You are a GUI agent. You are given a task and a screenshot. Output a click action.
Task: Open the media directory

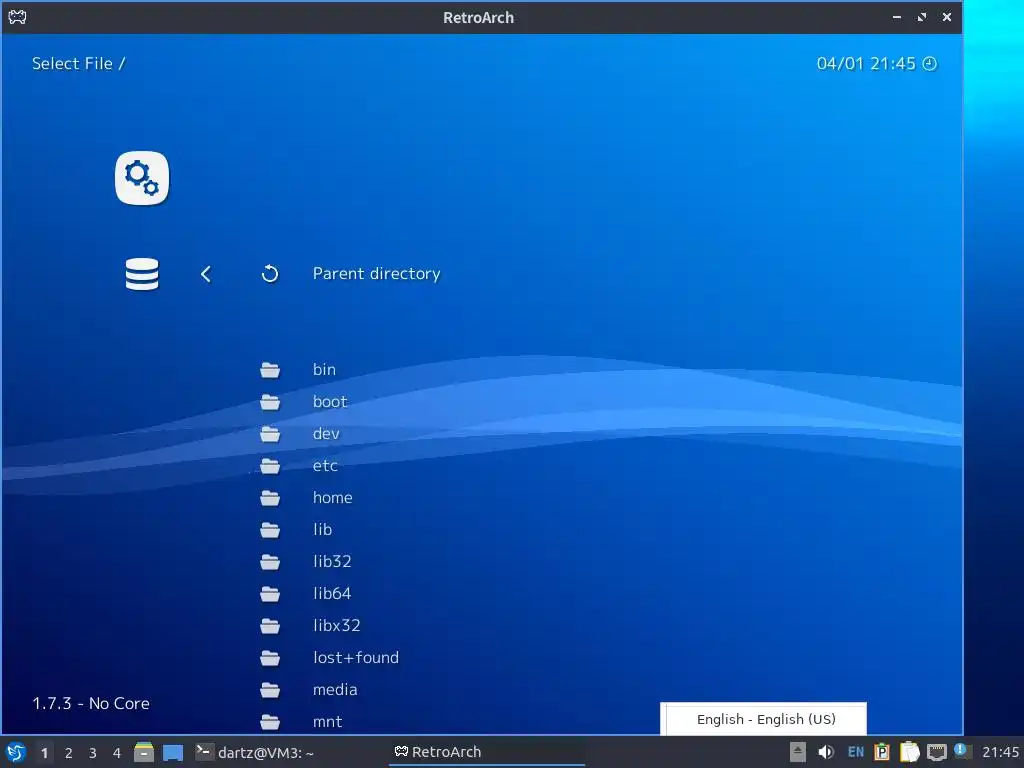click(x=335, y=690)
